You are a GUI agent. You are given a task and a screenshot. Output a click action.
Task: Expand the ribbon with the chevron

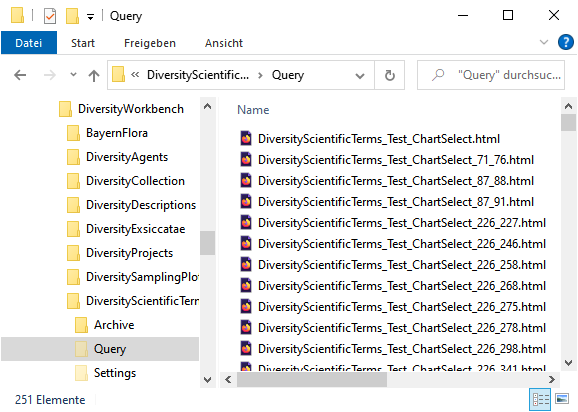(x=544, y=42)
